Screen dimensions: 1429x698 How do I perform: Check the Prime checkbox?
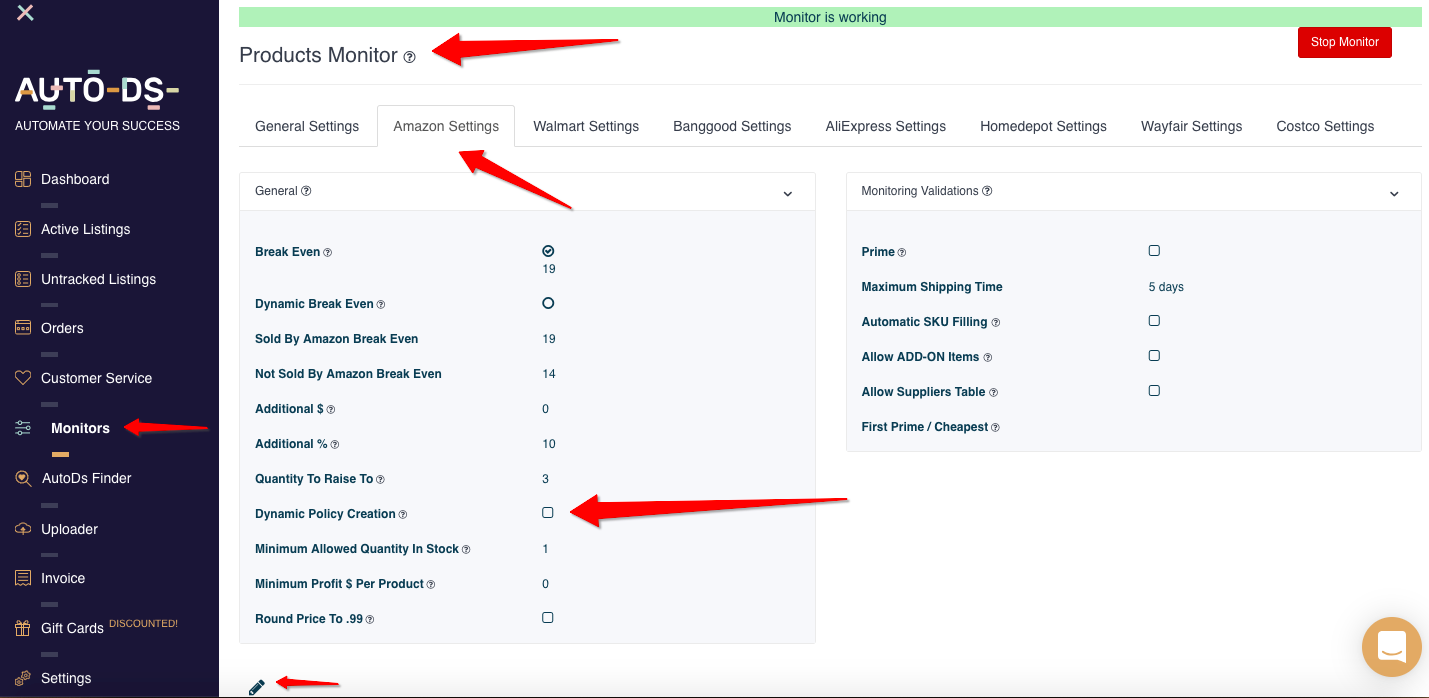tap(1154, 250)
